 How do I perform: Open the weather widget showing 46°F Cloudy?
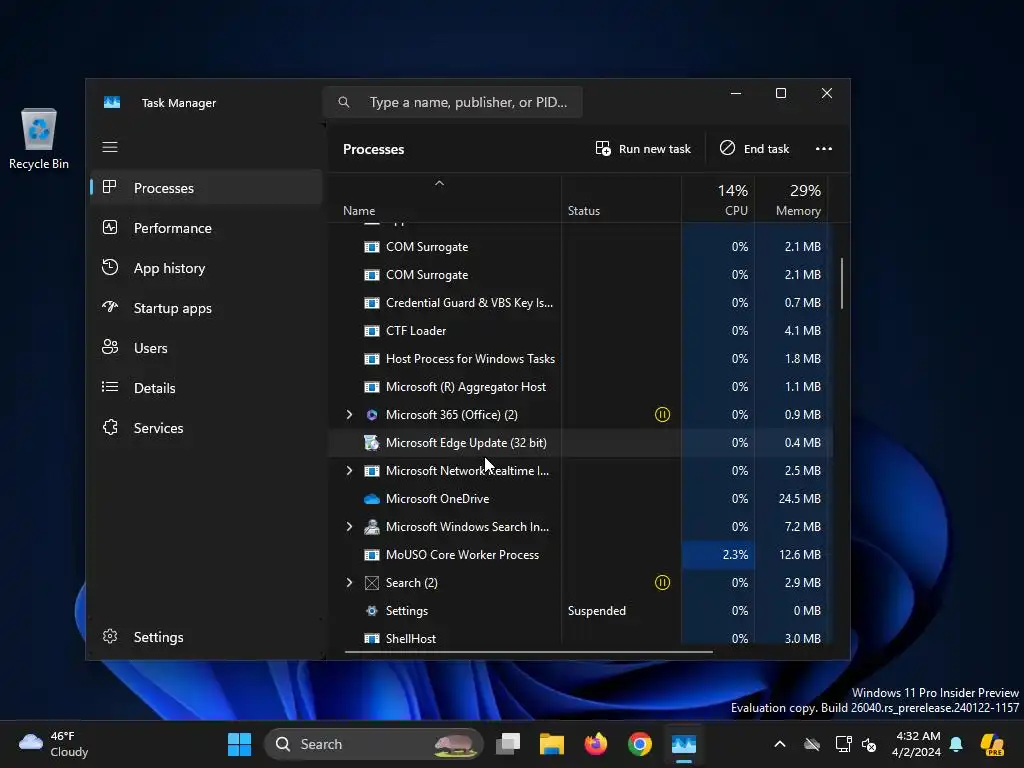(x=54, y=744)
